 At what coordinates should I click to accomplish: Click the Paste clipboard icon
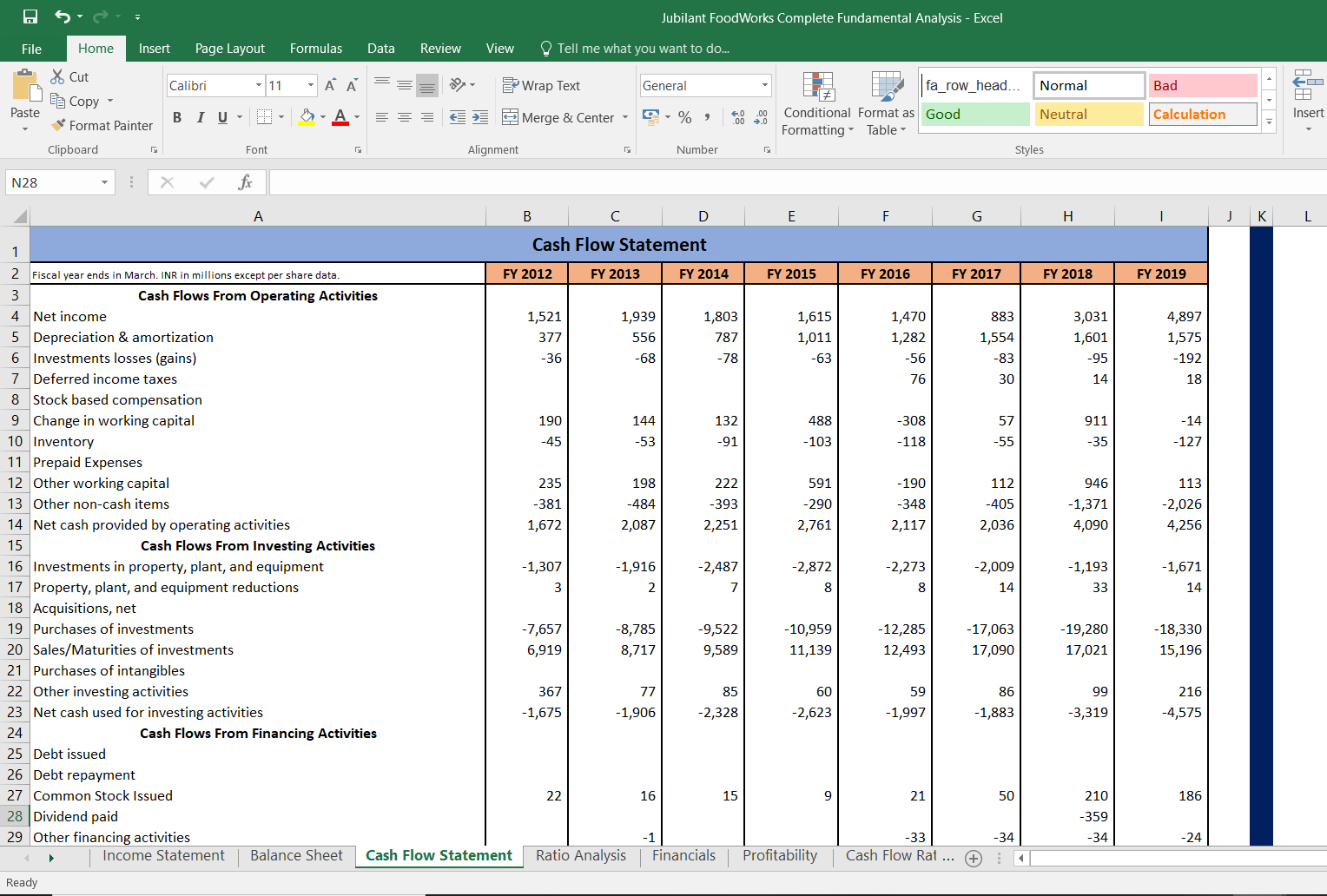pos(26,86)
